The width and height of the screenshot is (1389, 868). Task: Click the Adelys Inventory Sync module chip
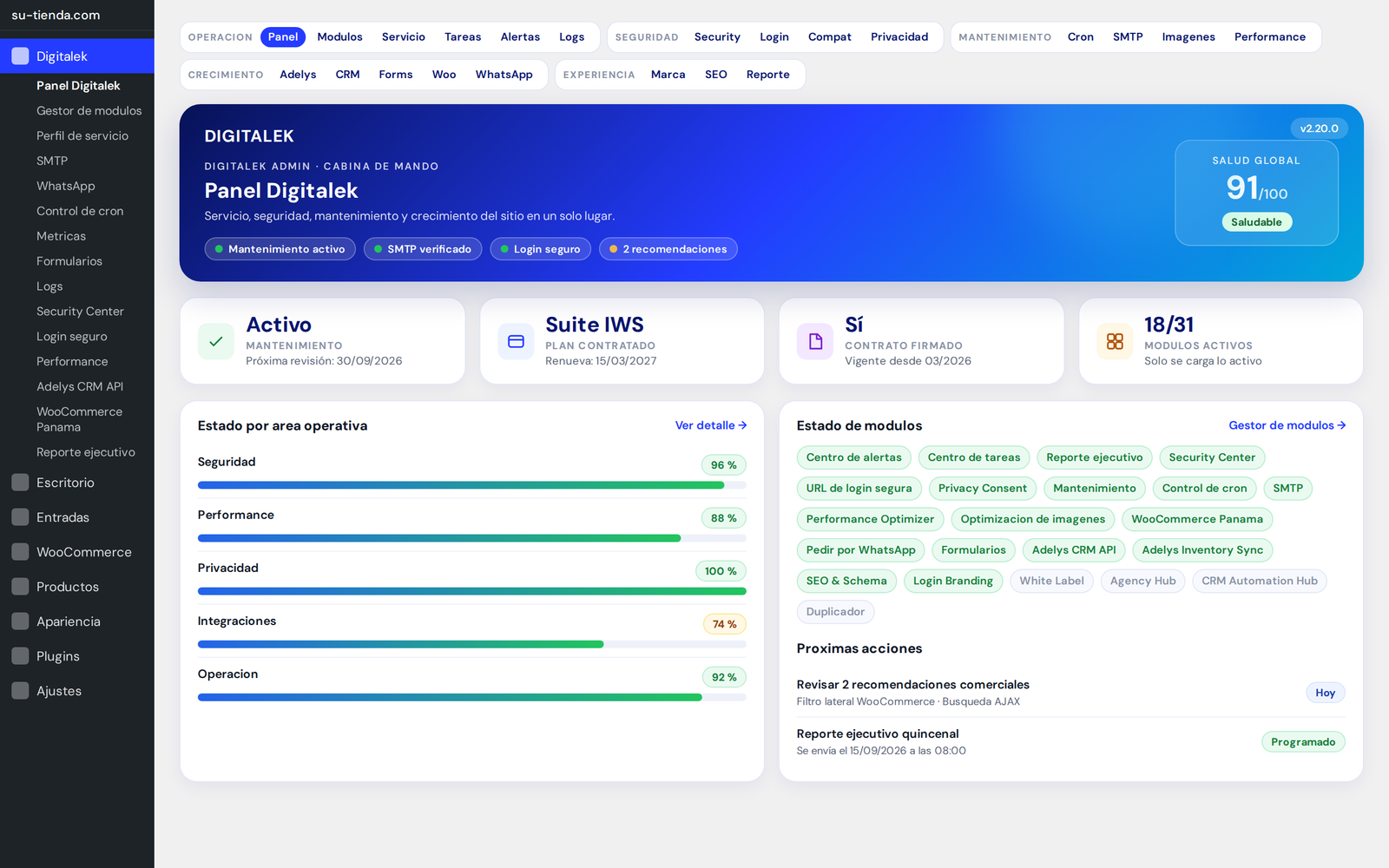(1202, 550)
